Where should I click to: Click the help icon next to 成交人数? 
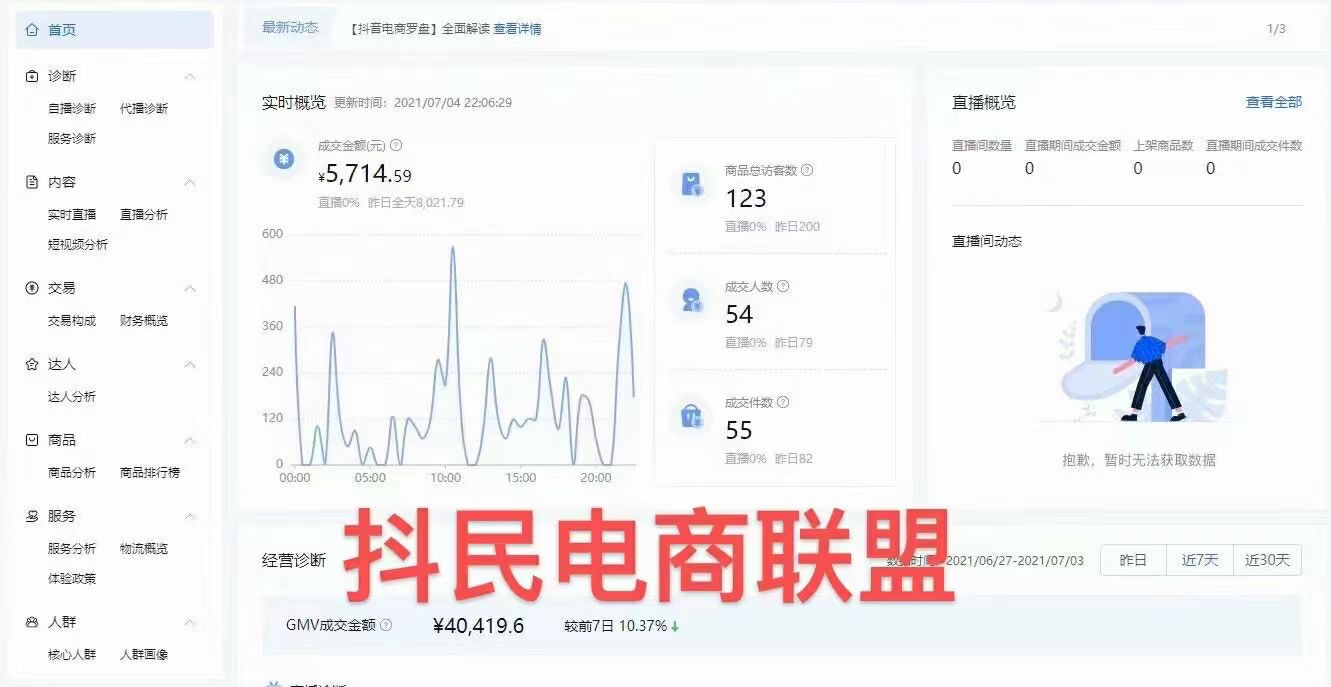coord(783,286)
